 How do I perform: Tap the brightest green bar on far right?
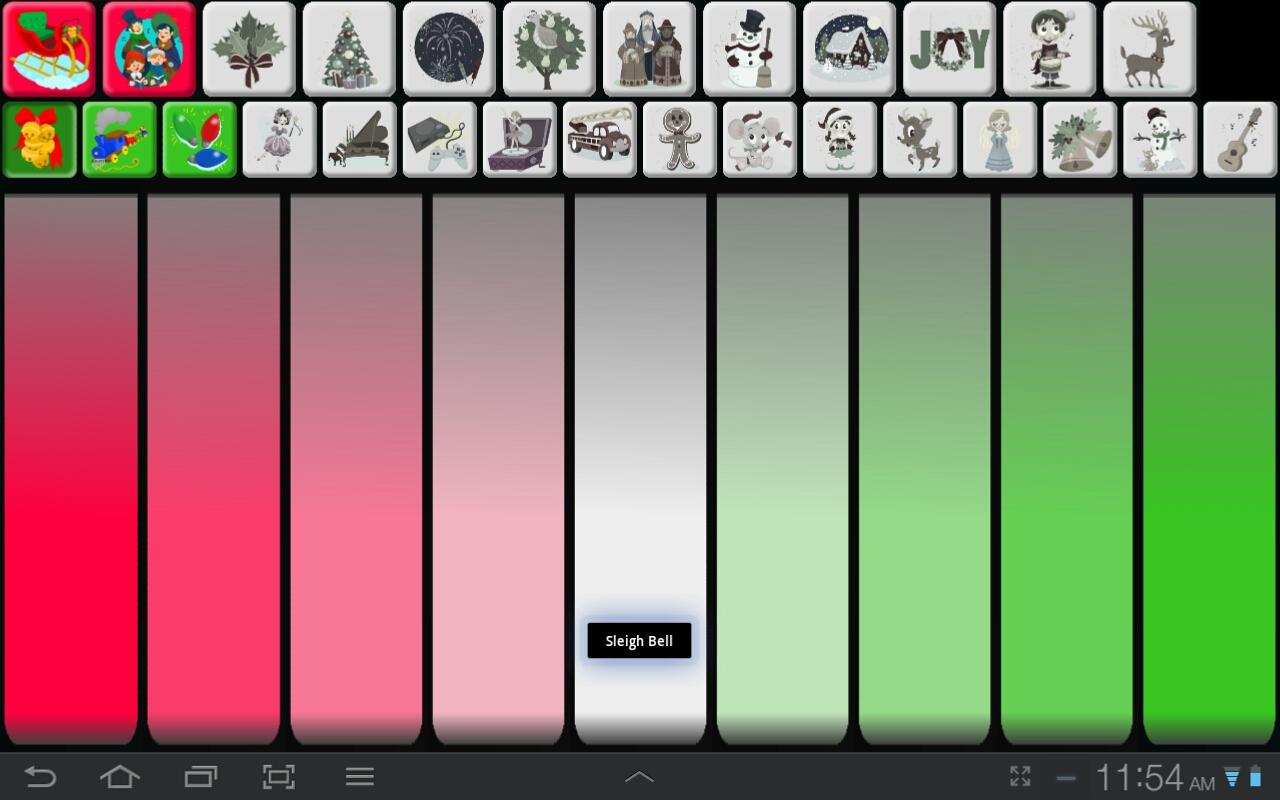(1209, 470)
